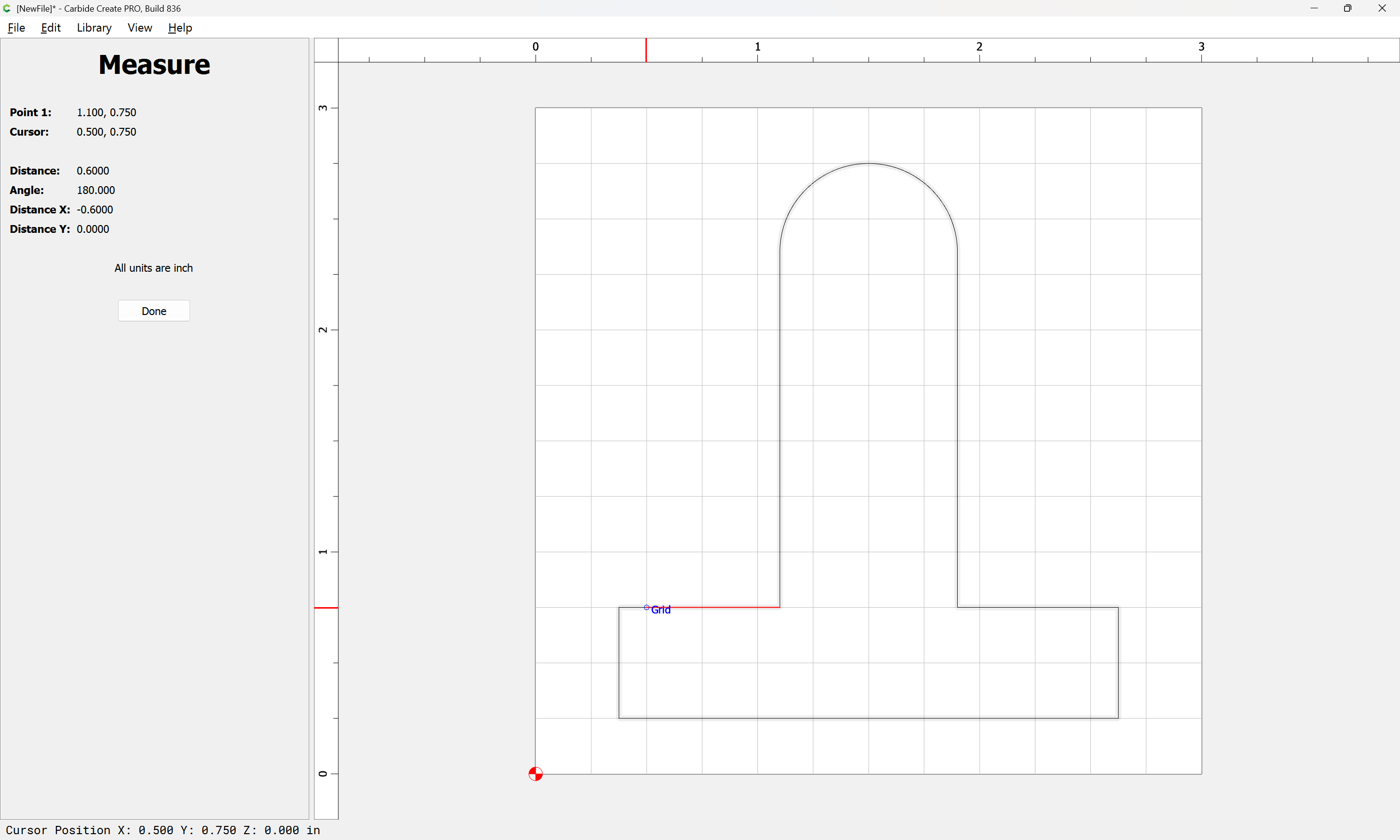
Task: Click red cursor marker on vertical ruler
Action: (326, 607)
